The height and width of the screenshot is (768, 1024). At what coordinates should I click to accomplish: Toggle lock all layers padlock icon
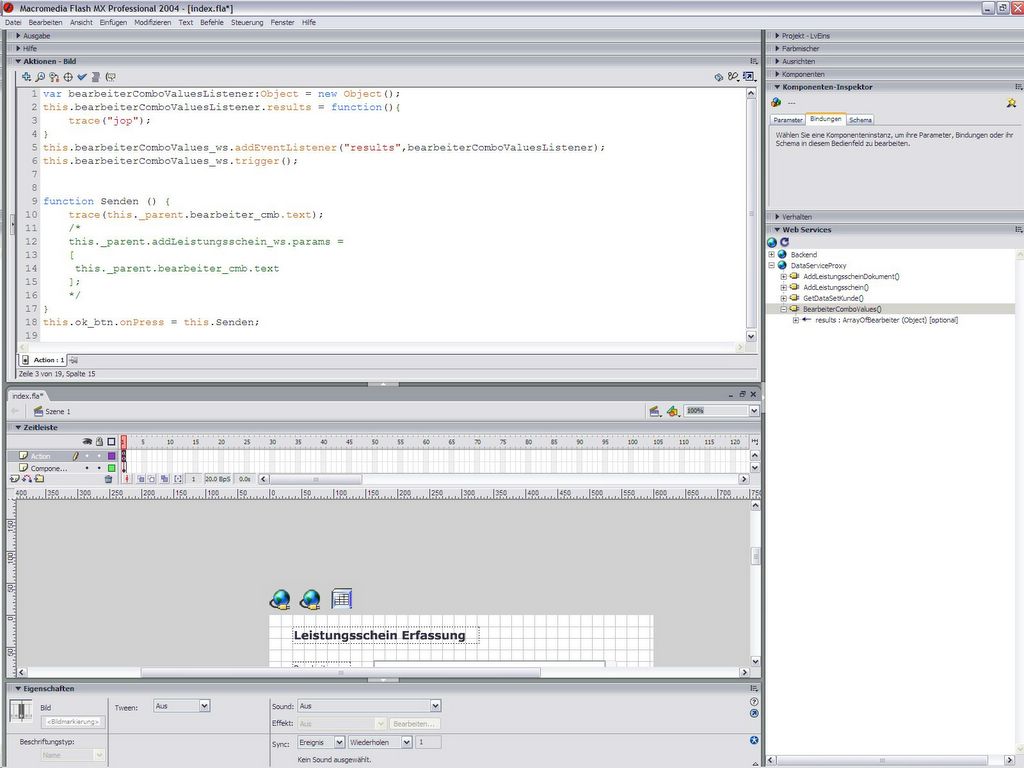point(99,441)
